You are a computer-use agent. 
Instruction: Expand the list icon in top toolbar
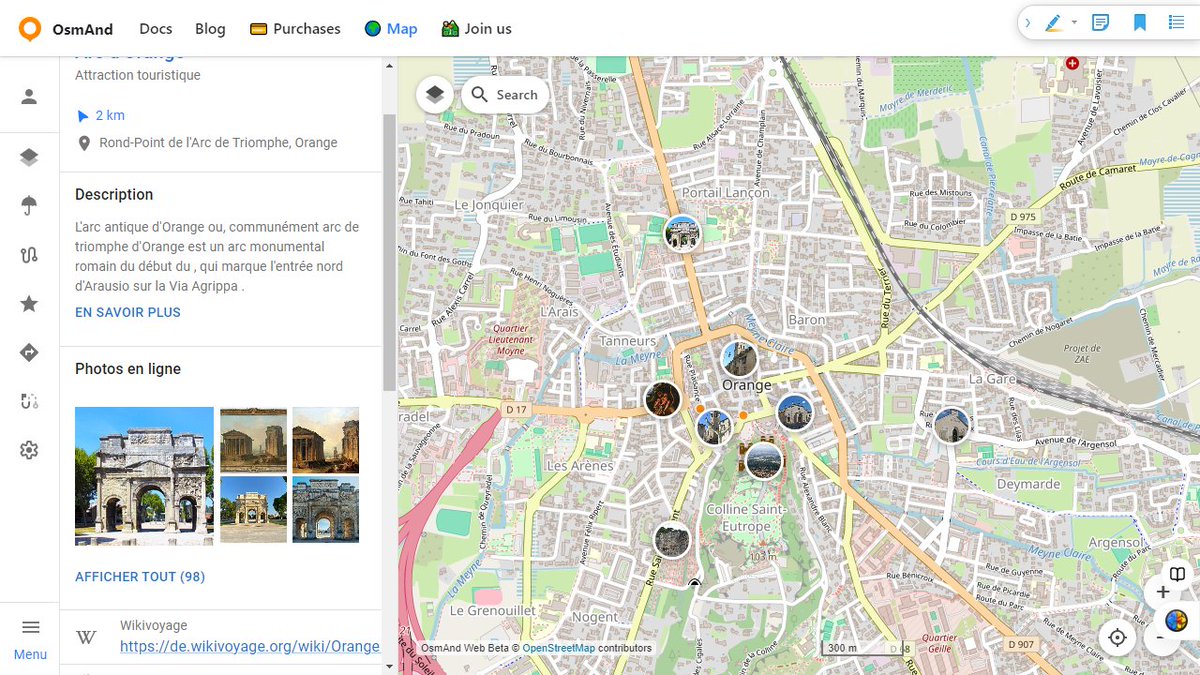click(x=1177, y=22)
